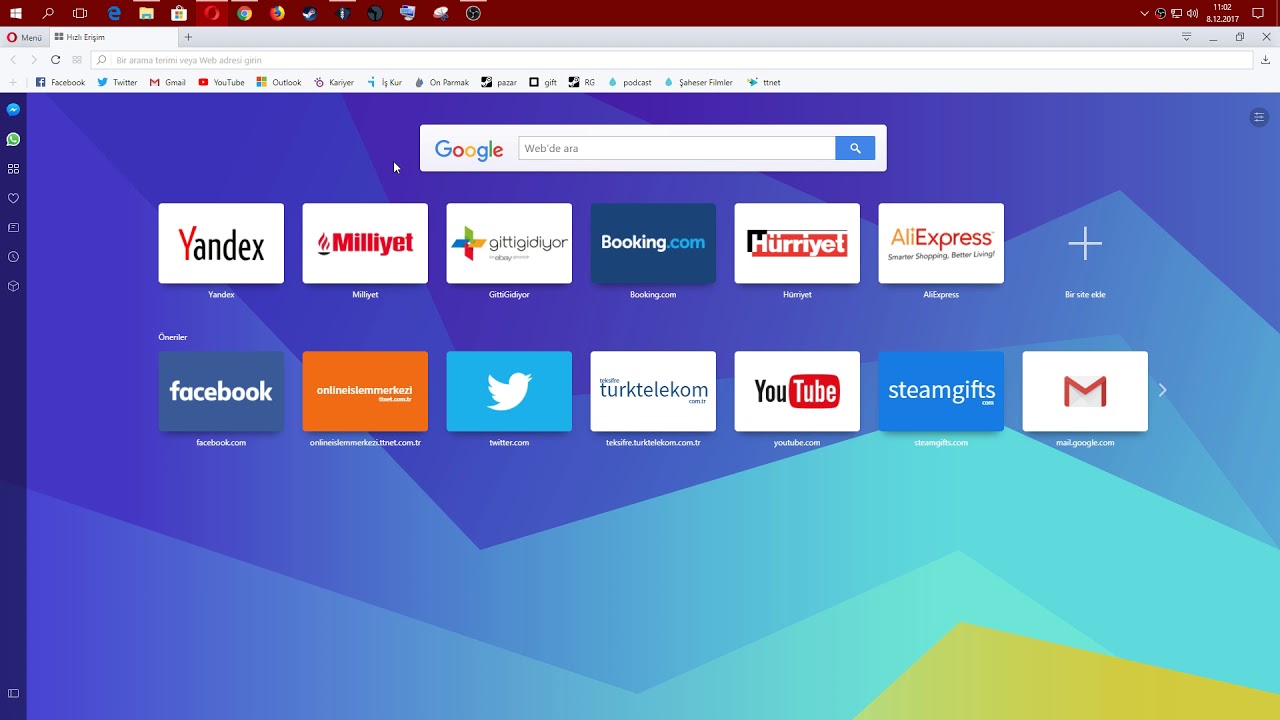Go forward with the forward arrow
The image size is (1280, 720).
(x=33, y=60)
